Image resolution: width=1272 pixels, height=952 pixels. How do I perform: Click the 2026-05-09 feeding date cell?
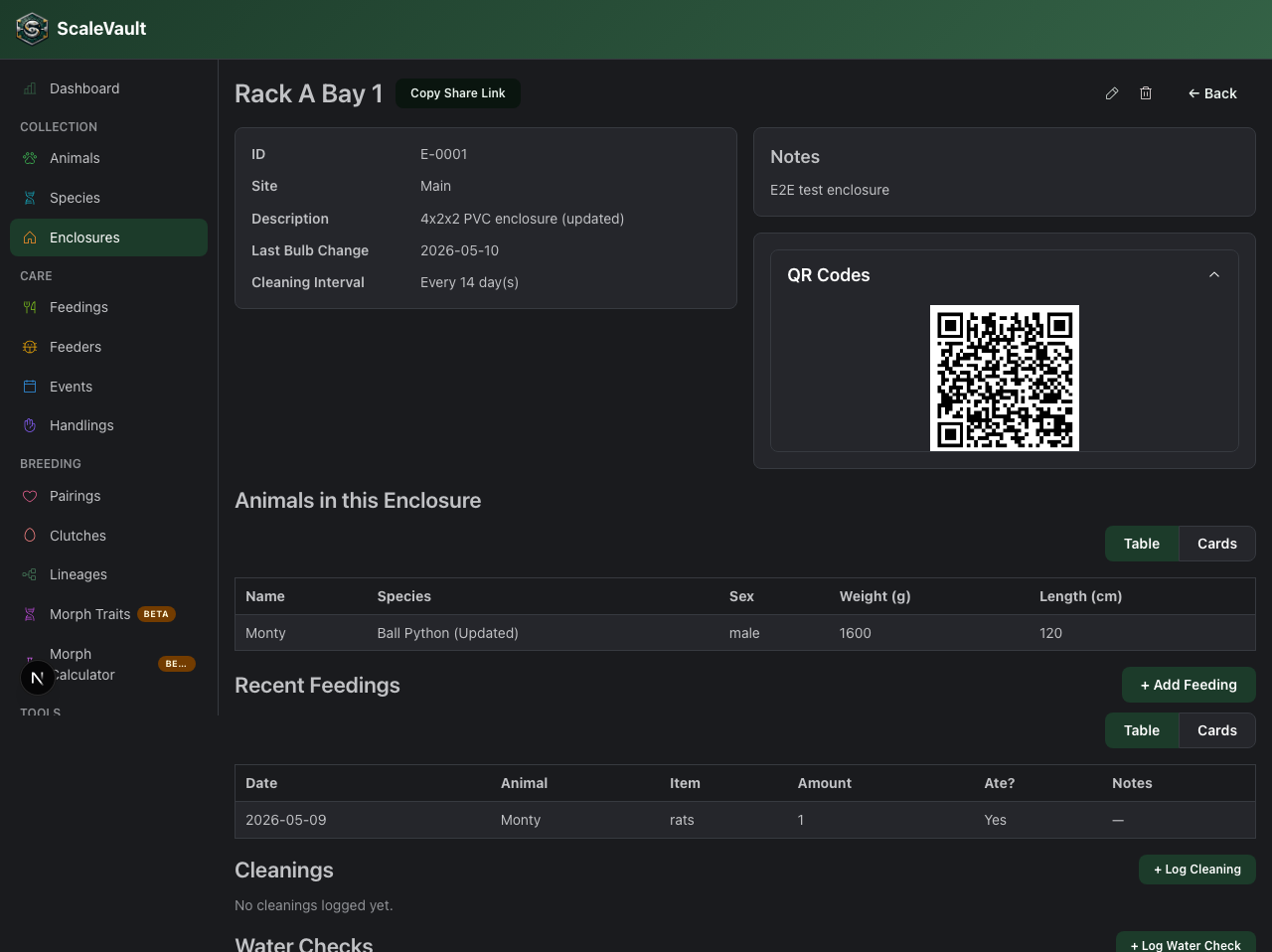coord(286,820)
